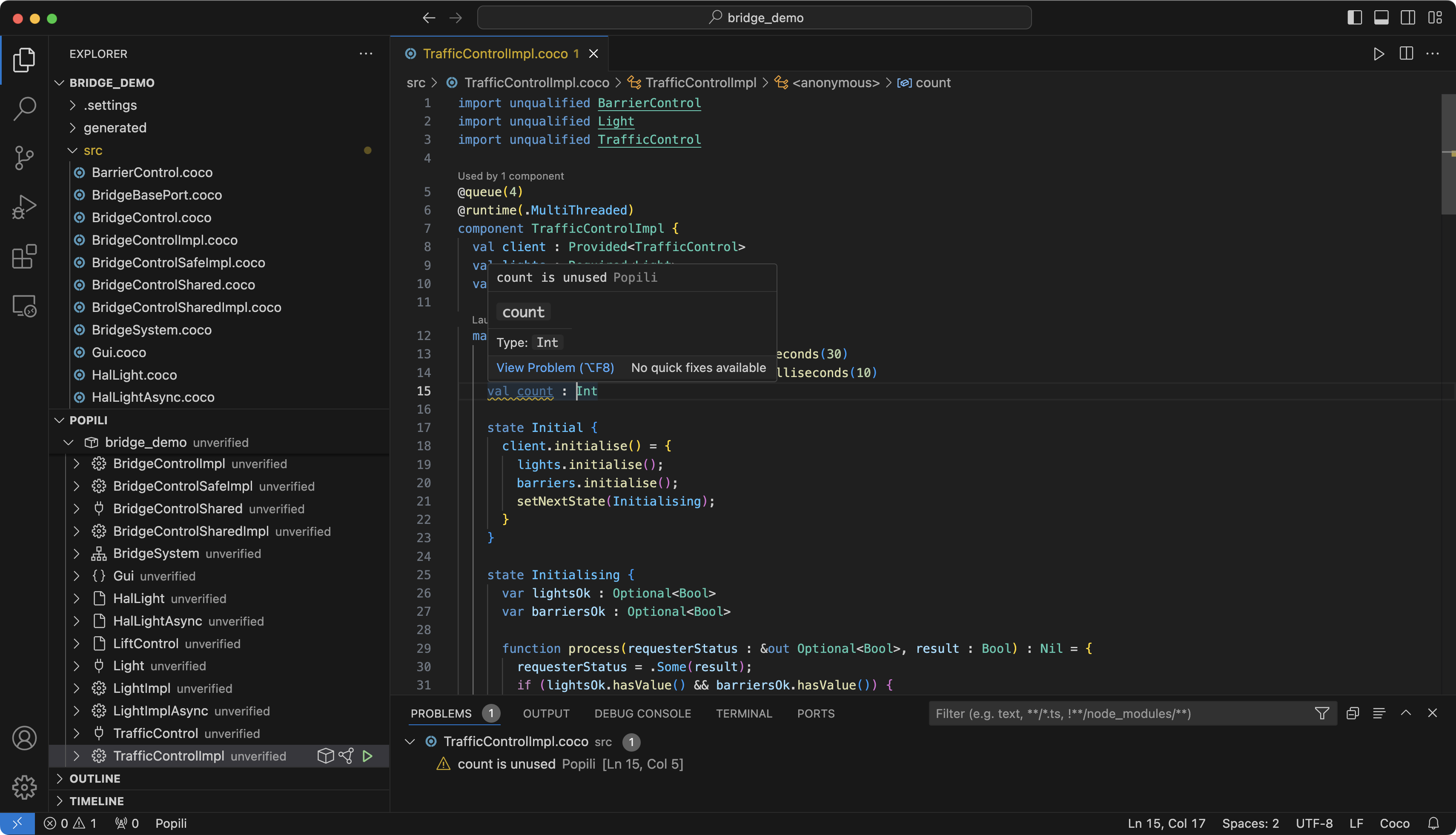Click Popili in the status bar
Screen dimensions: 1456x835
[x=171, y=824]
